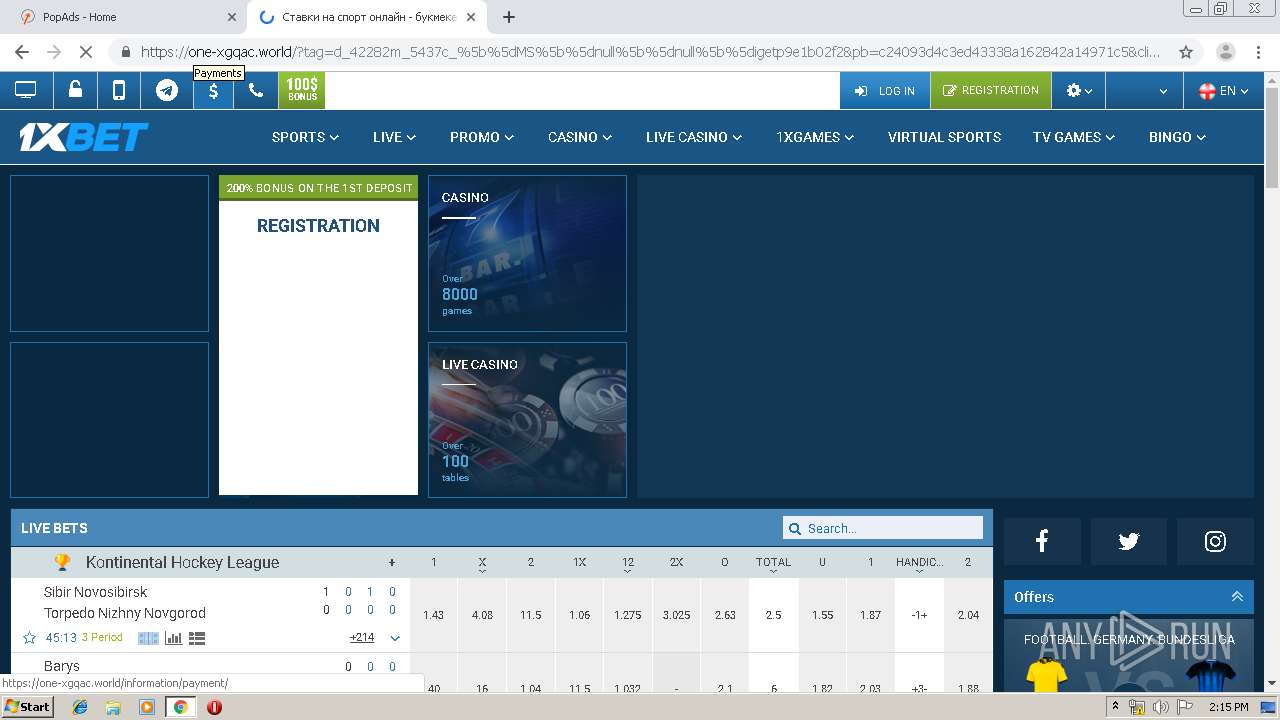Select odds 1.43 for Sibir win

433,615
